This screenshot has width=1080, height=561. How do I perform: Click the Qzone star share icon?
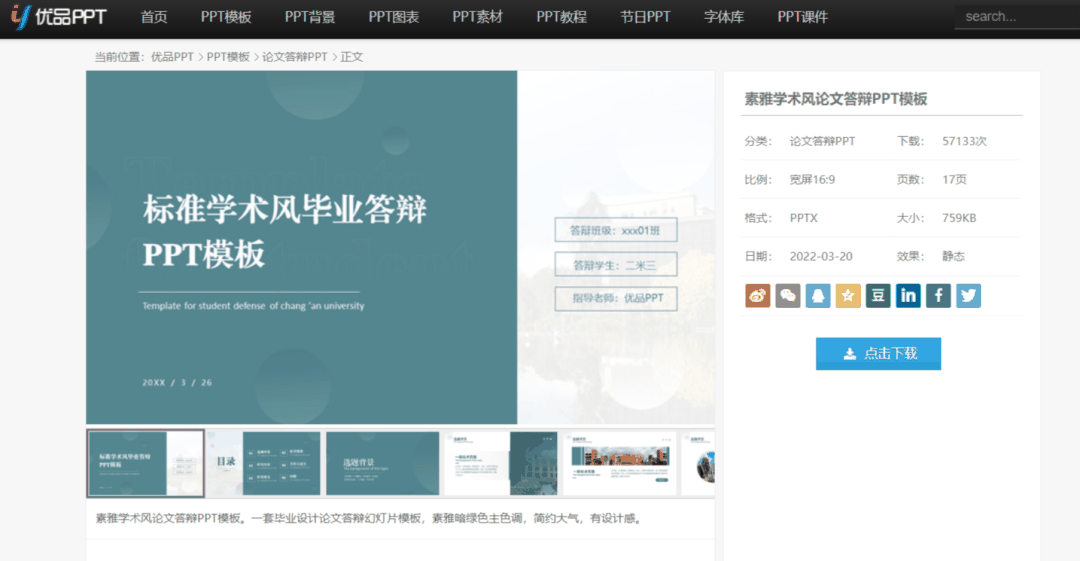point(848,295)
